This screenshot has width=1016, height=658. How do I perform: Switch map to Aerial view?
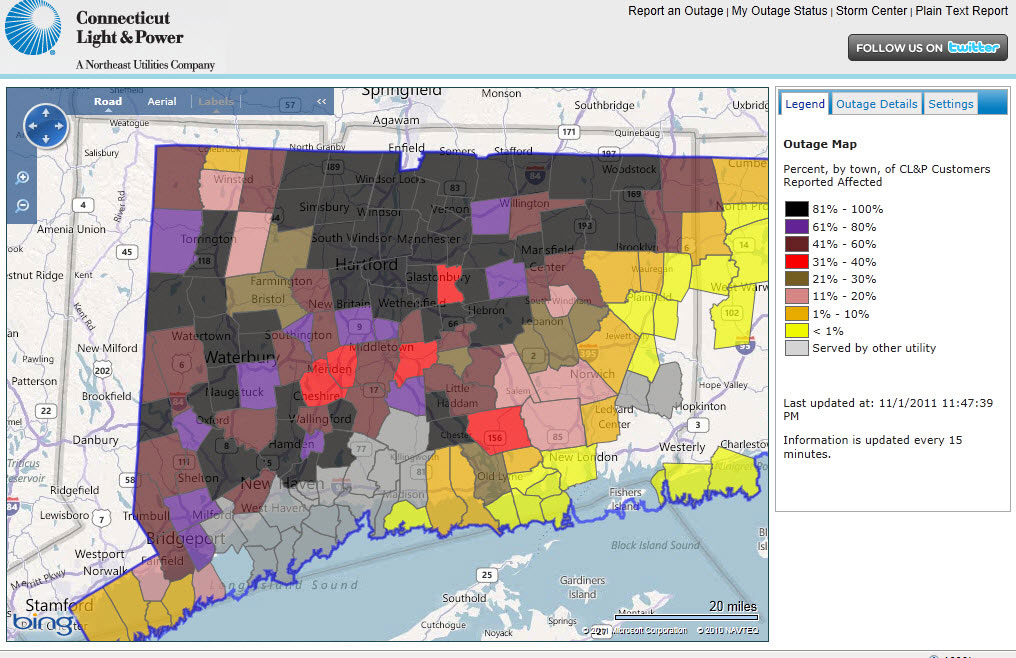162,102
